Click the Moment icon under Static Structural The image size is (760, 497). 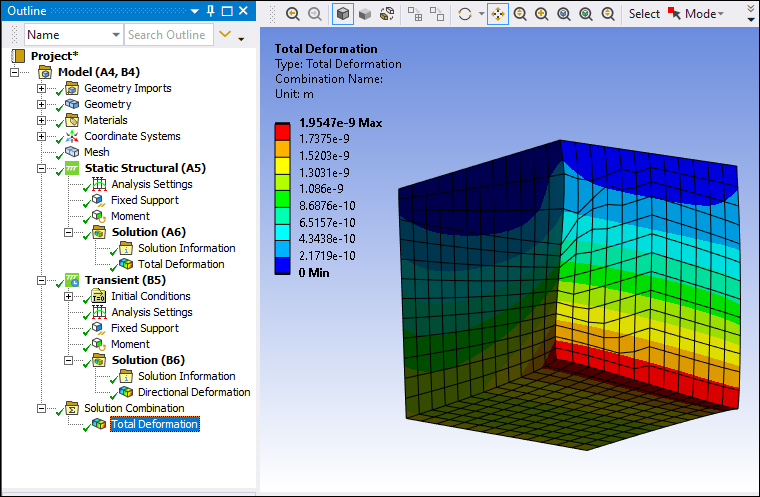pos(99,216)
